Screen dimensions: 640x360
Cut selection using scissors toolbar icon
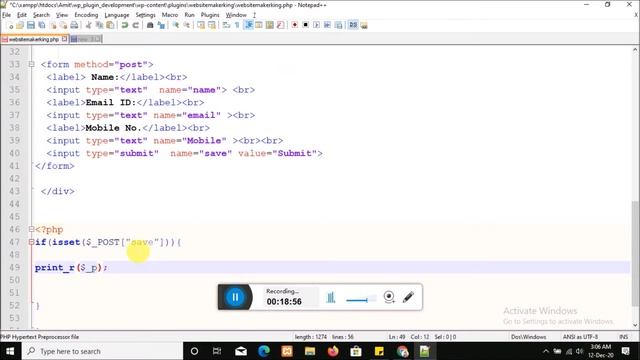(88, 25)
